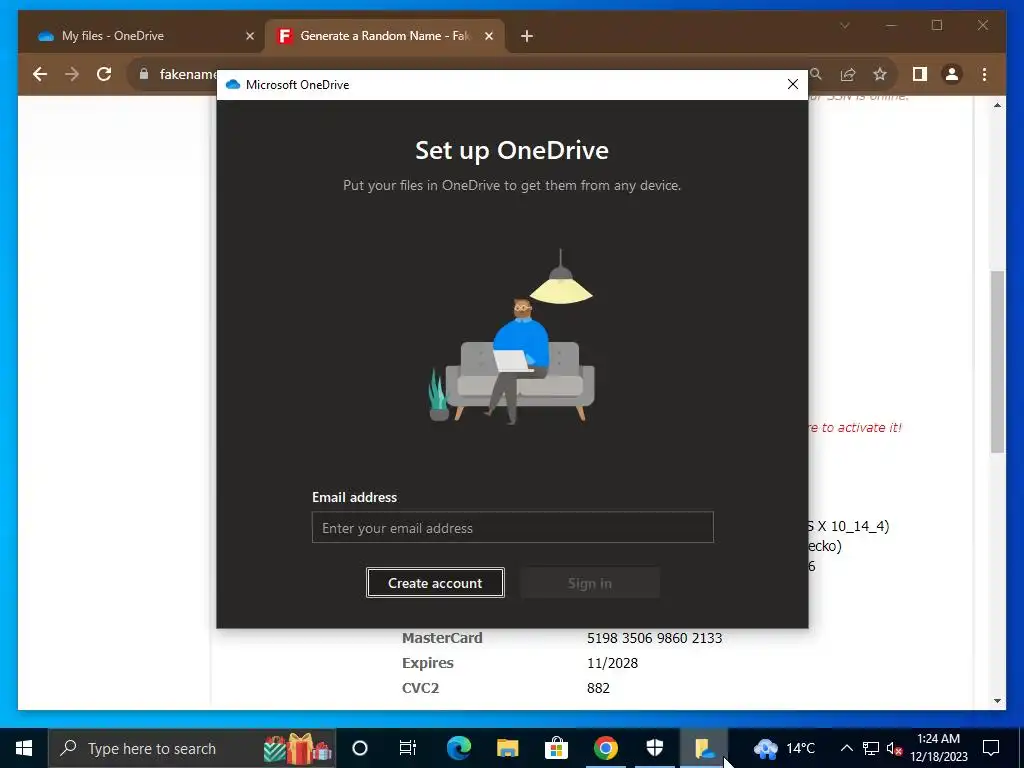Close the Microsoft OneDrive setup dialog
This screenshot has height=768, width=1024.
[793, 84]
